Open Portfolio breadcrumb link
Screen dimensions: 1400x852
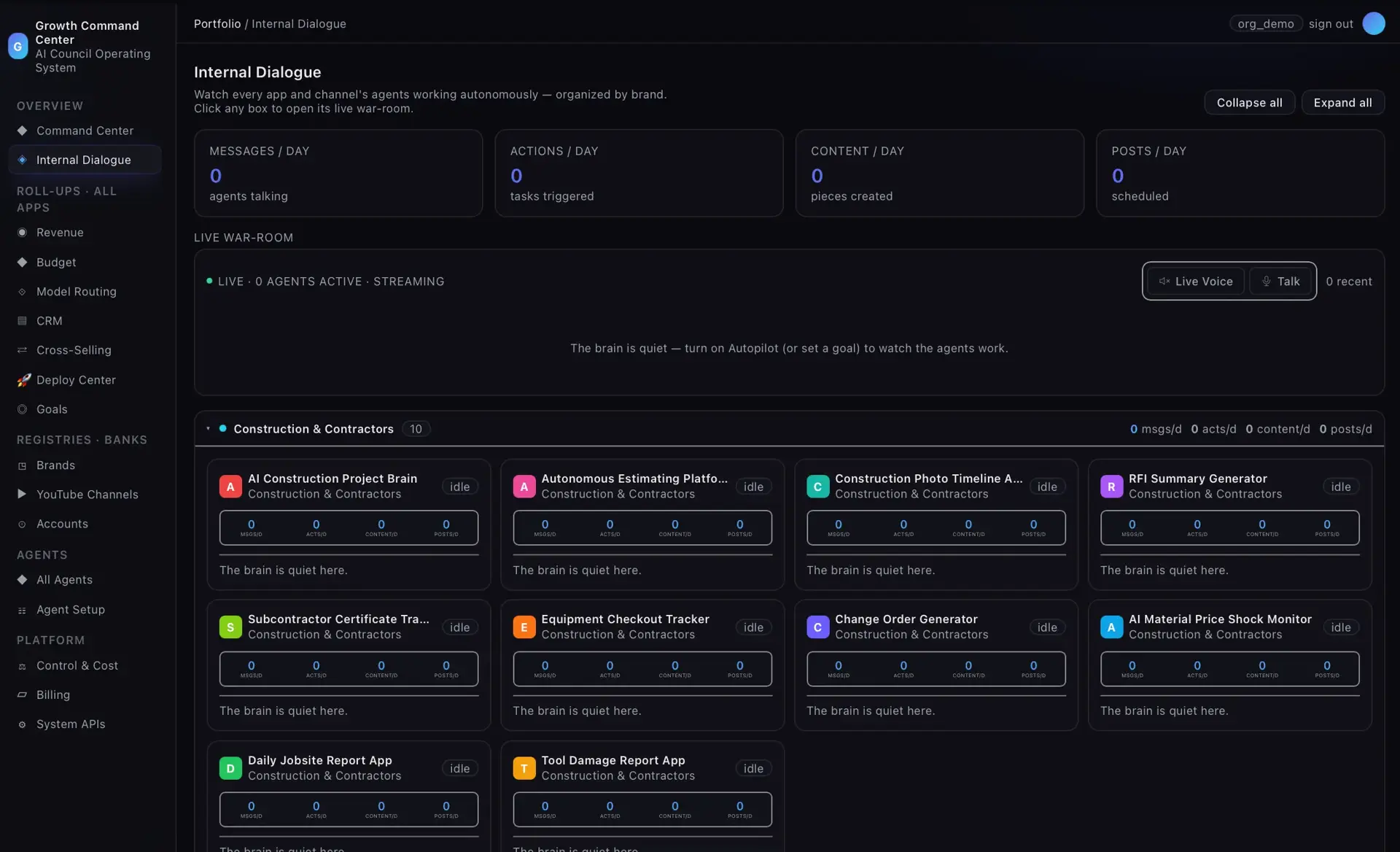coord(217,23)
